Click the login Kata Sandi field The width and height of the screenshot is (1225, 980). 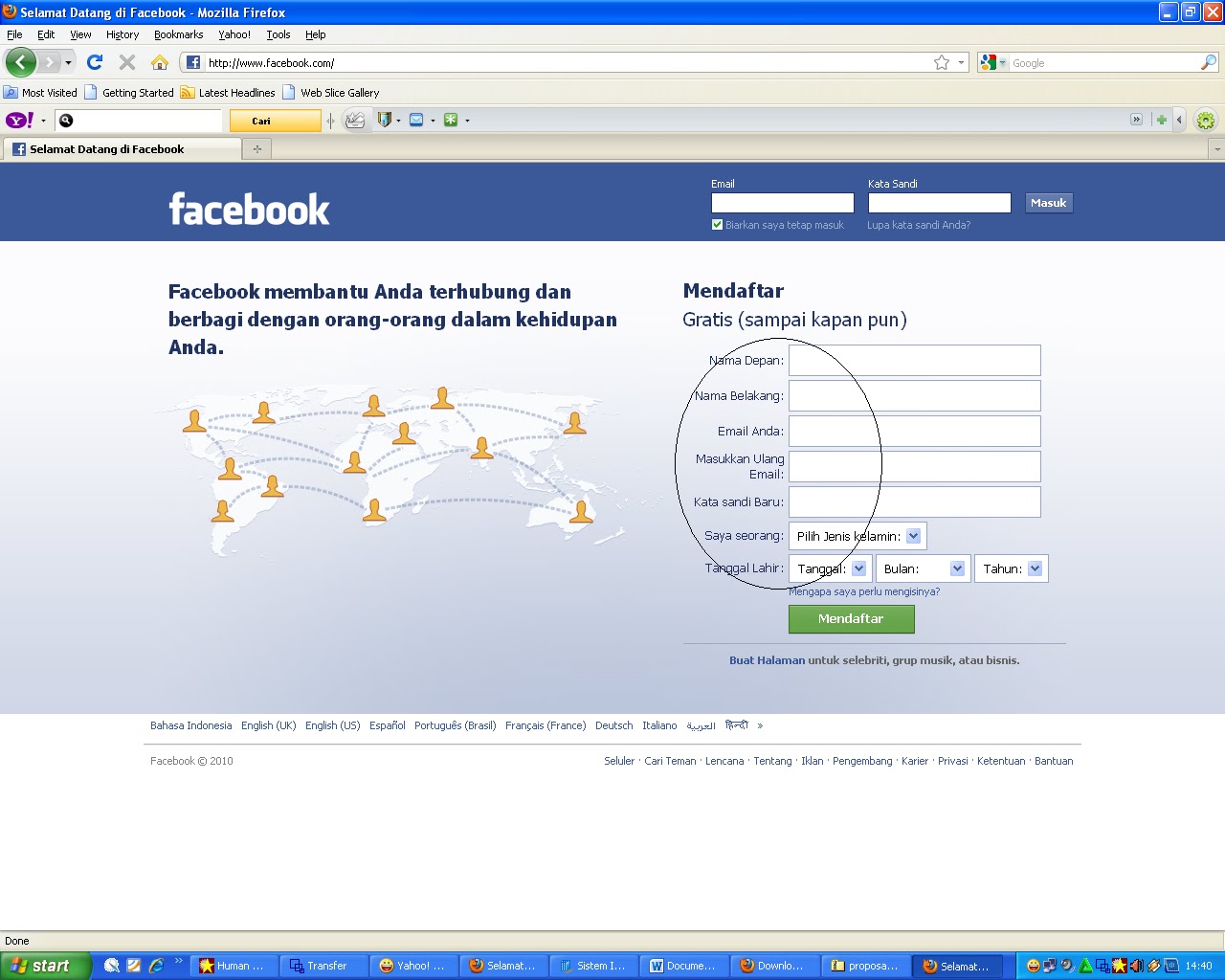(939, 203)
